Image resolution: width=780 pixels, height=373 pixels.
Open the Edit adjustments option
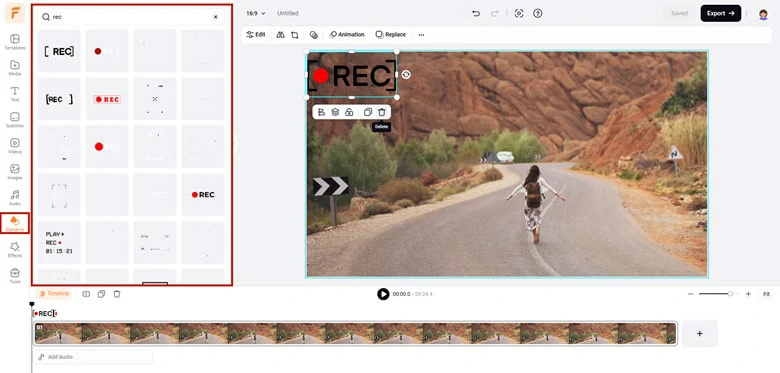(x=256, y=35)
